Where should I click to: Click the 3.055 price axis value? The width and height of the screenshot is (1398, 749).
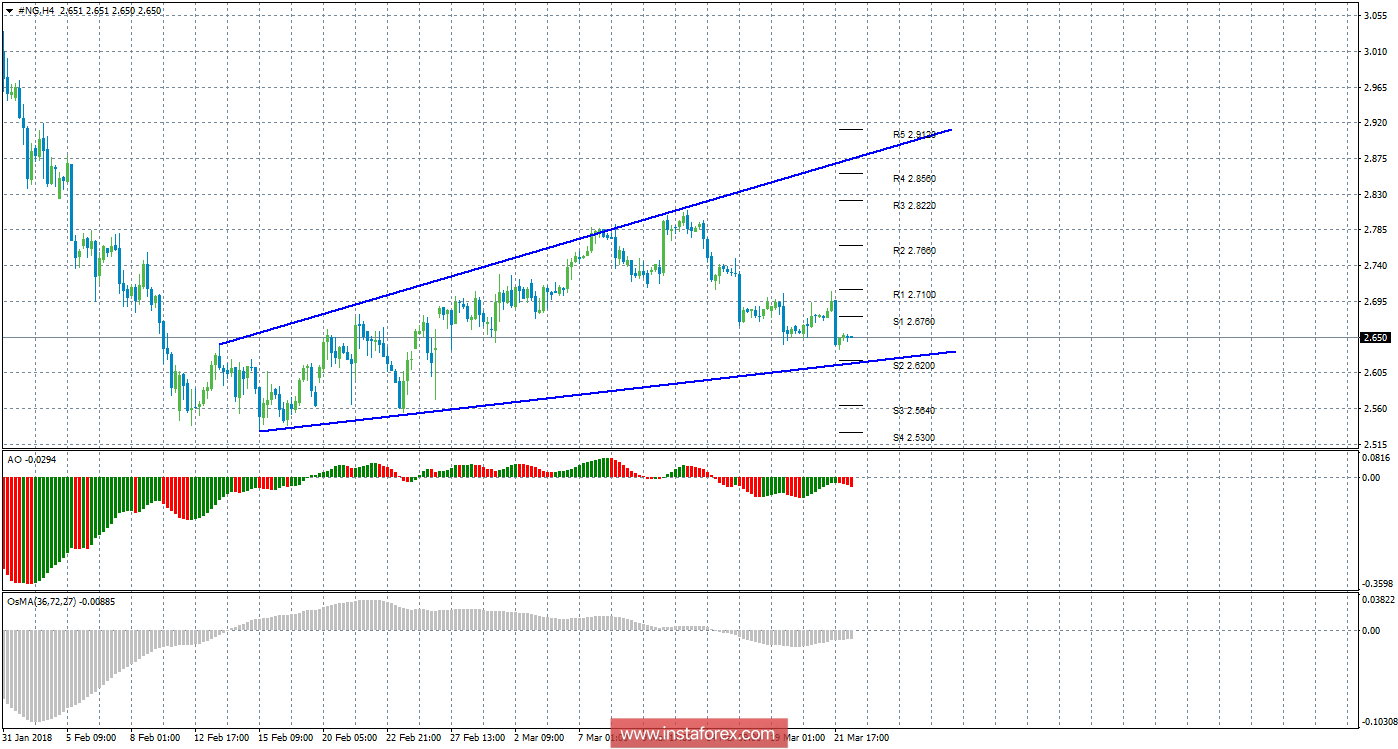1375,17
